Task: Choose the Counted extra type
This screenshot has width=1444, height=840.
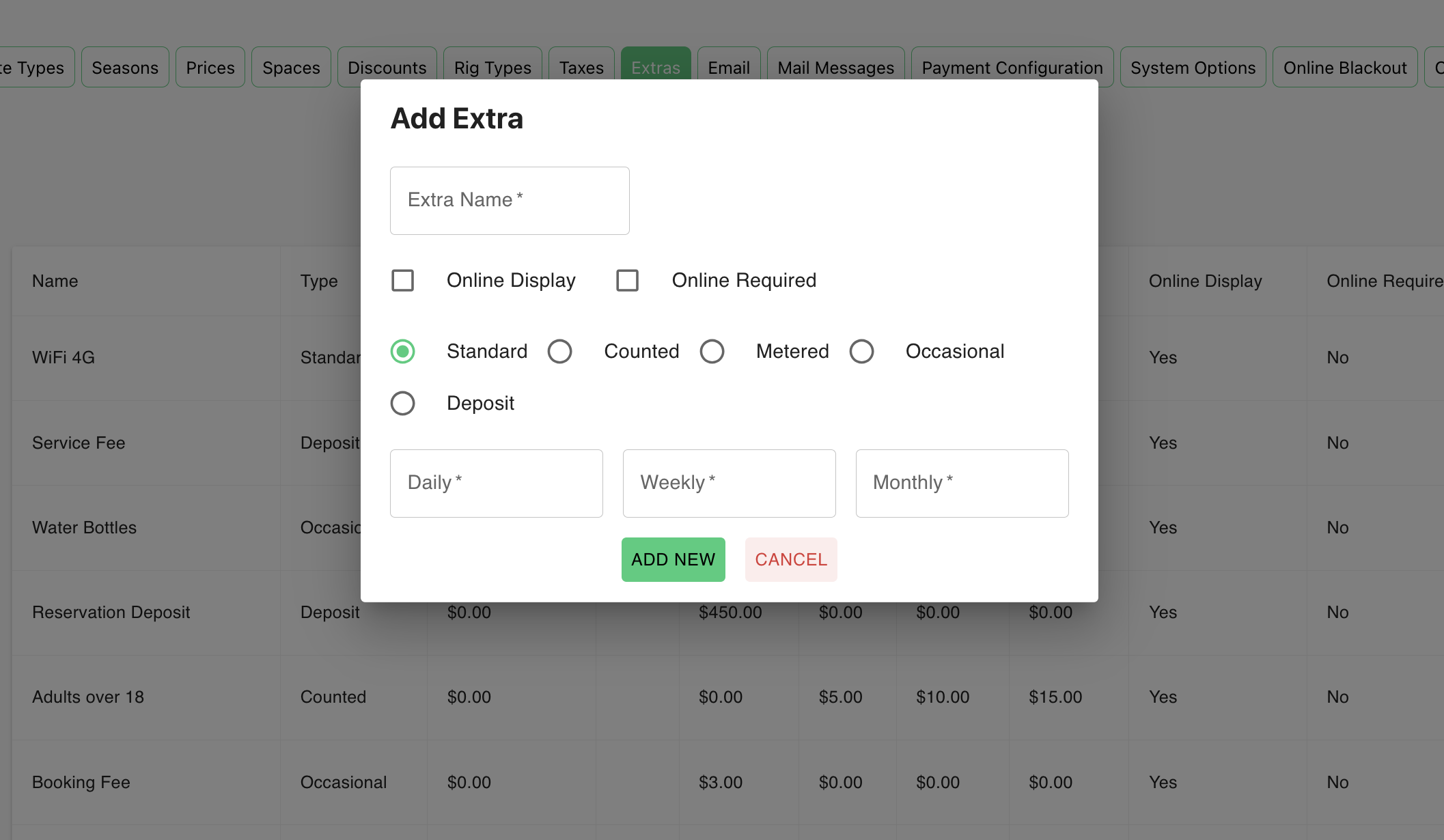Action: [559, 351]
